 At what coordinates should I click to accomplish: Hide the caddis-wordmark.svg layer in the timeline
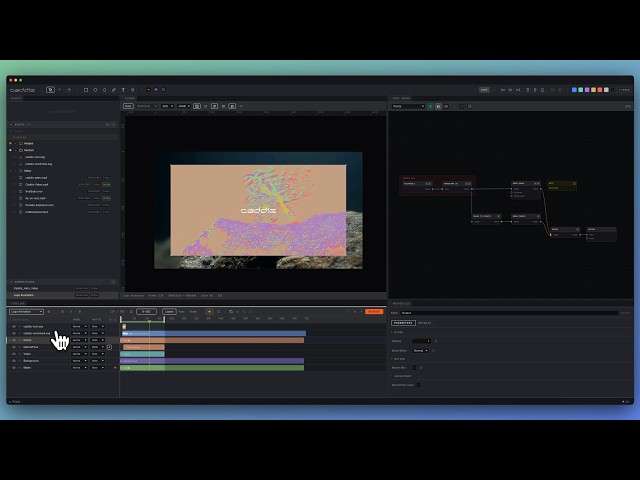[x=14, y=333]
